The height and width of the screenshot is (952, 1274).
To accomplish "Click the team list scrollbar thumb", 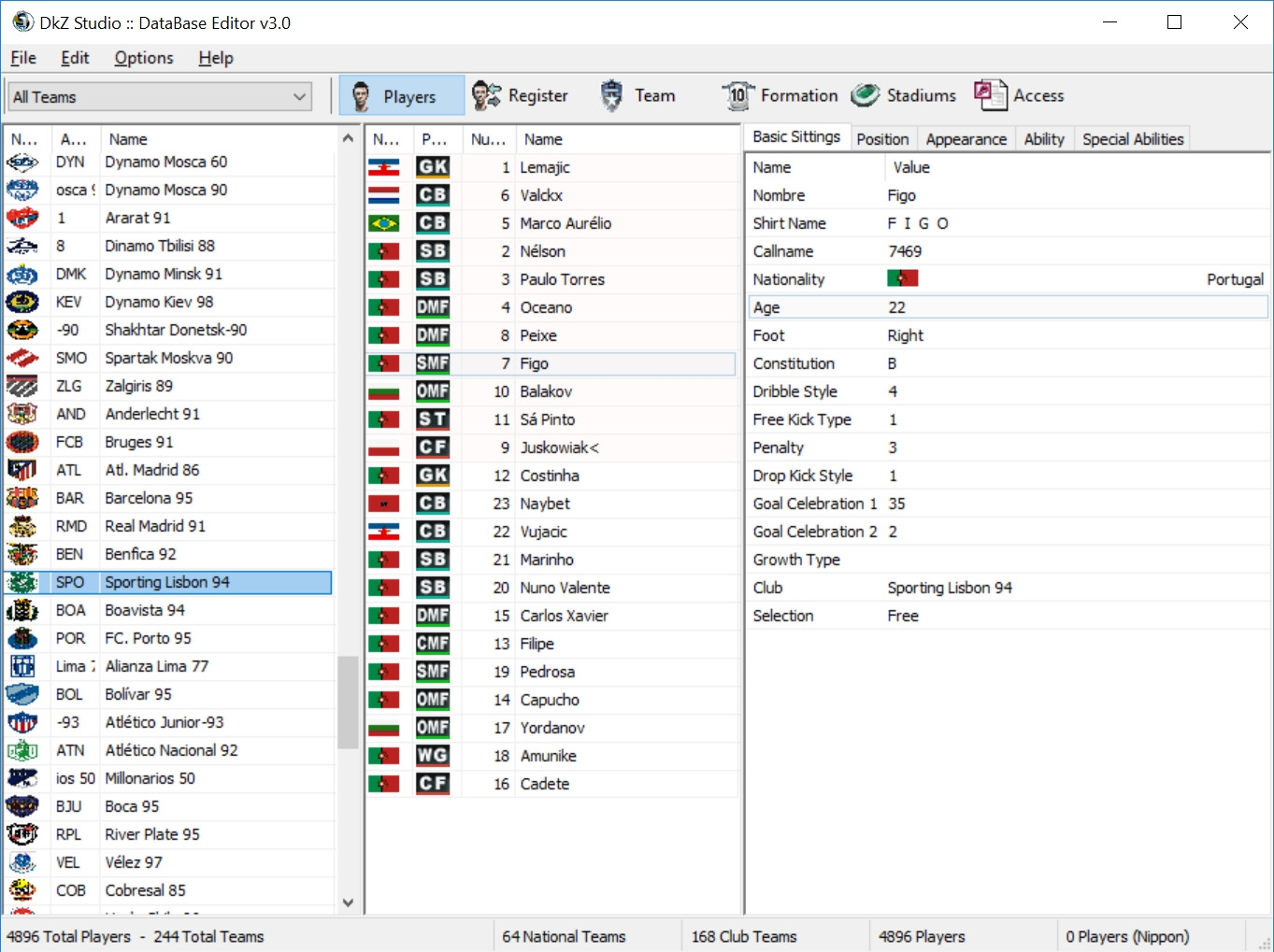I will coord(348,703).
